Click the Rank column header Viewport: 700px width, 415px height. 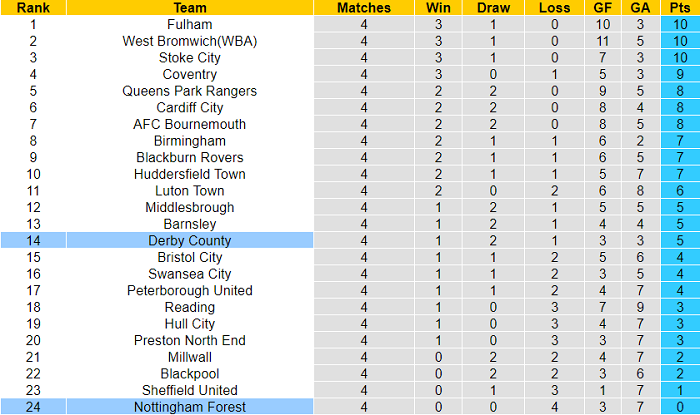(33, 7)
